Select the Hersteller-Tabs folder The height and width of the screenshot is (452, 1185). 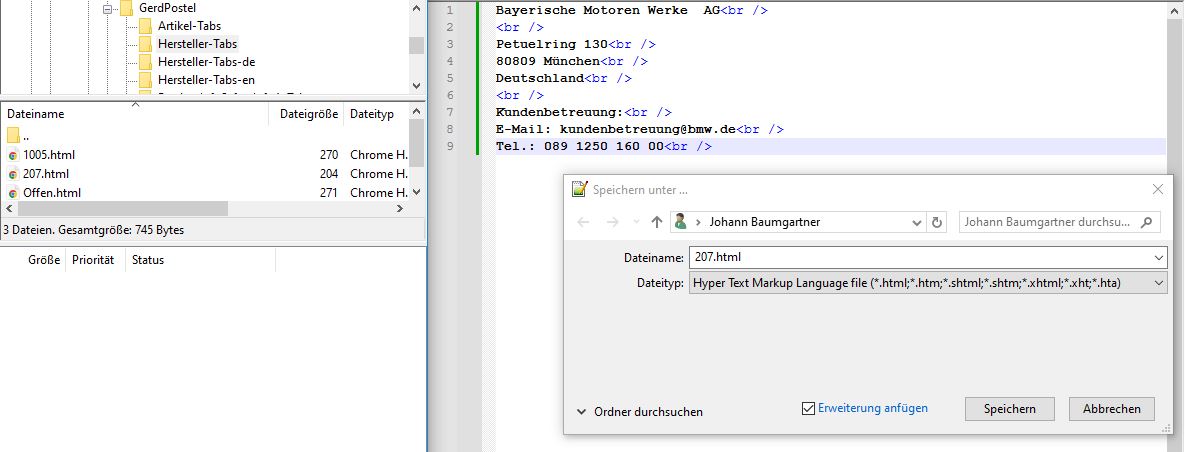click(x=197, y=44)
